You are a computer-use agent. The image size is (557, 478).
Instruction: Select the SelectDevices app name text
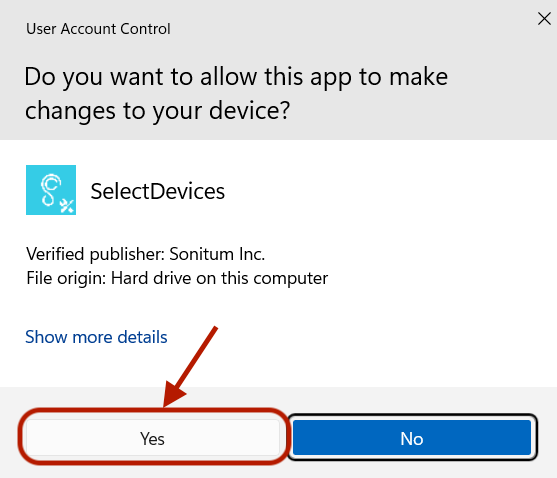[157, 191]
